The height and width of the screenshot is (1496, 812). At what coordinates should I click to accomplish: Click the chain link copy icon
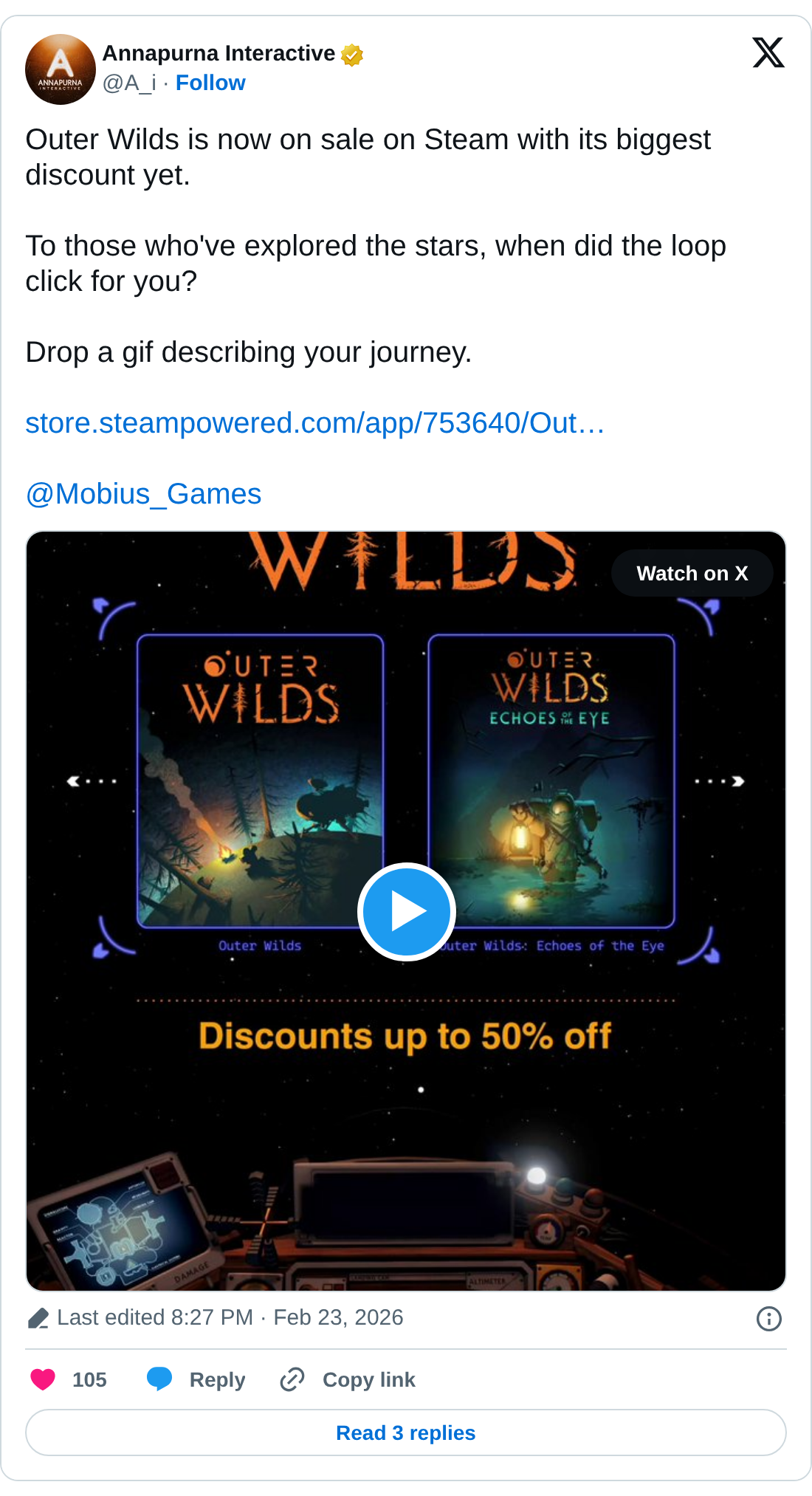(292, 1379)
